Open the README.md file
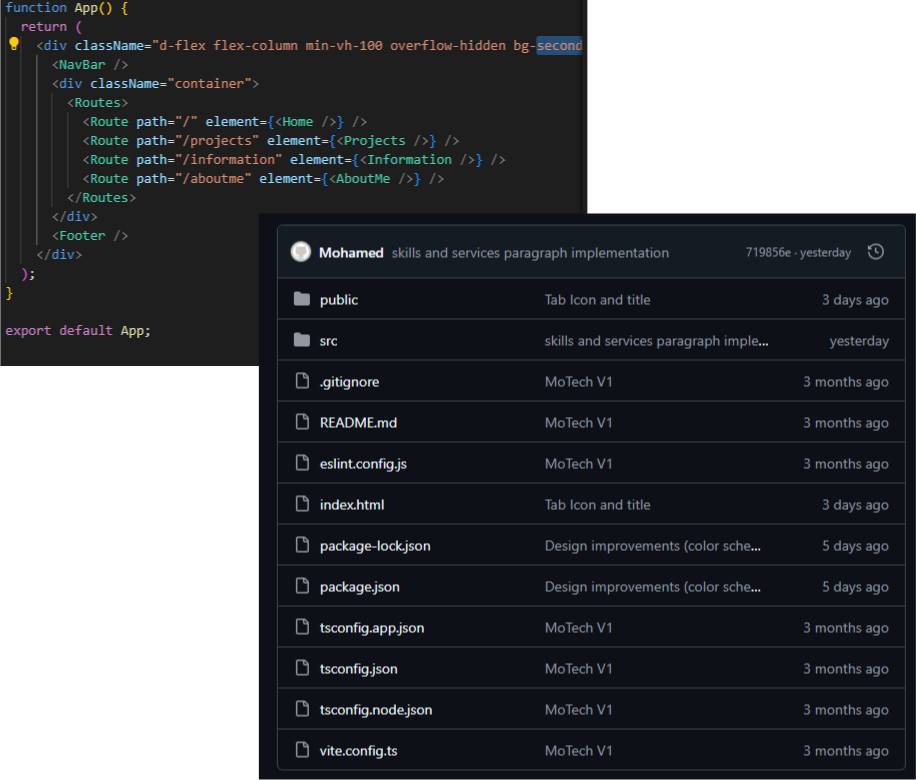The width and height of the screenshot is (916, 780). click(x=358, y=422)
